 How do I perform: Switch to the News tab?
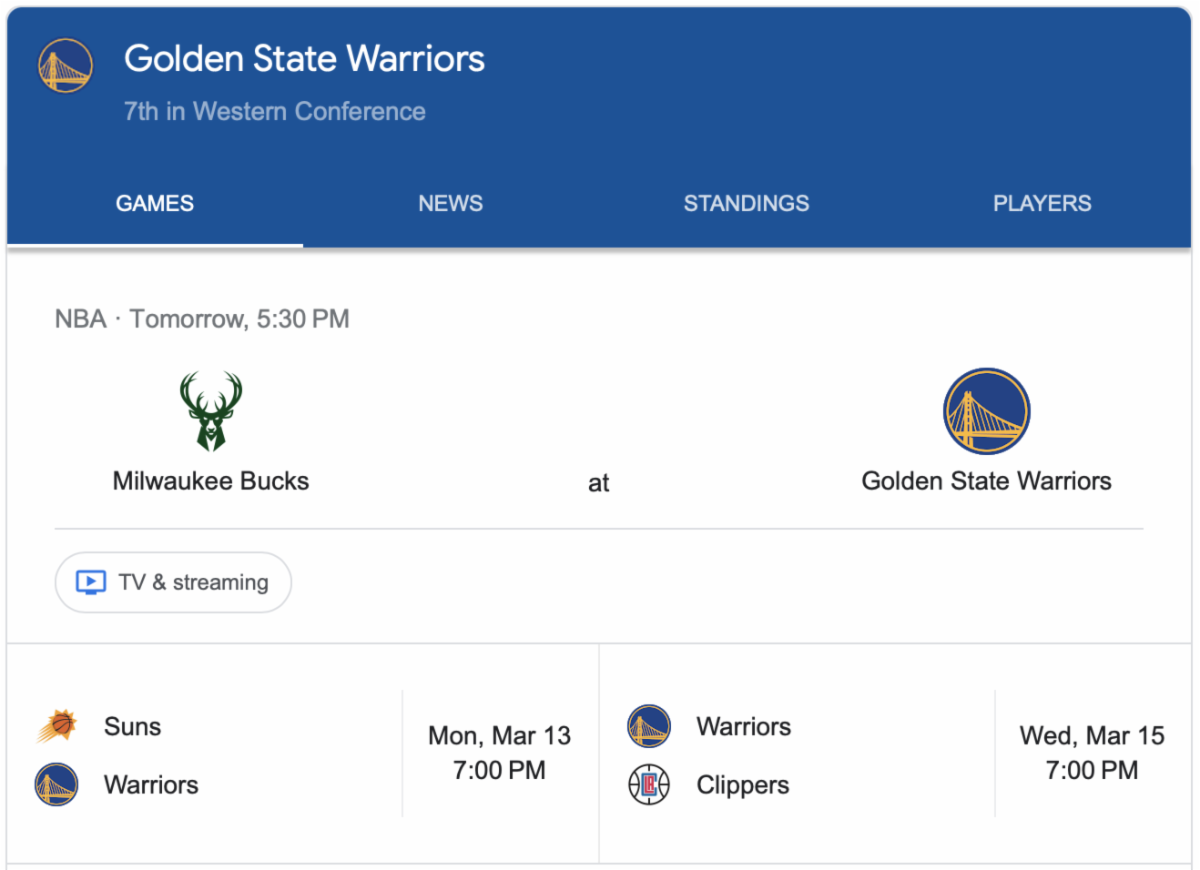click(x=450, y=204)
